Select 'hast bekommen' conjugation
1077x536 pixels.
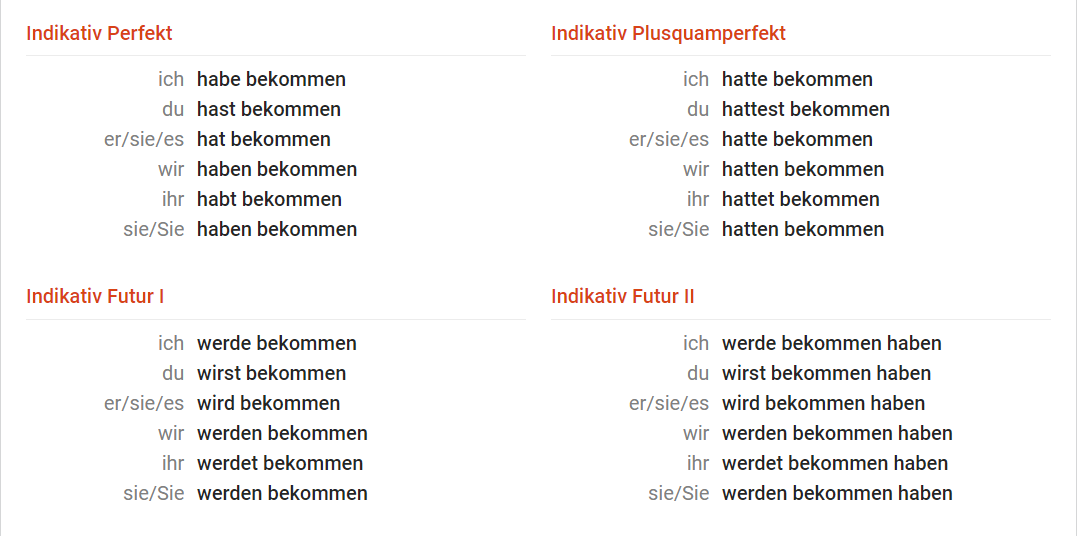click(269, 109)
